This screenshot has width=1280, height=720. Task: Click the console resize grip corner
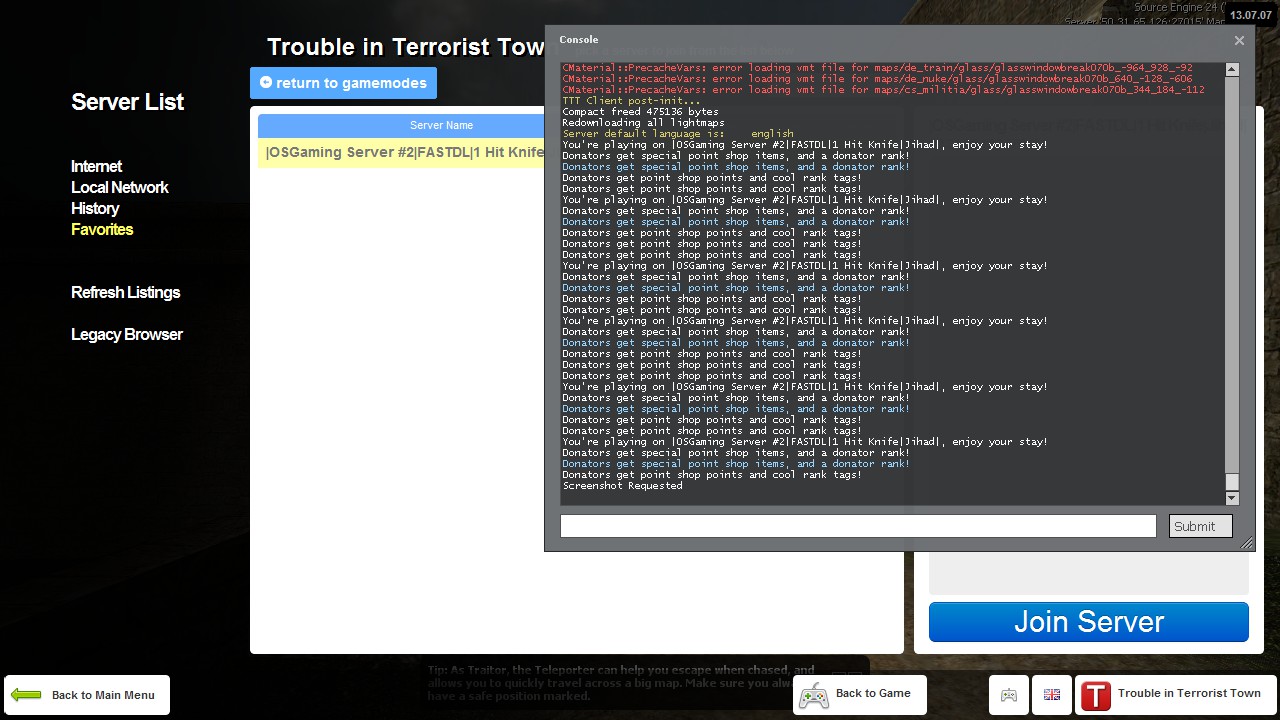[x=1246, y=543]
